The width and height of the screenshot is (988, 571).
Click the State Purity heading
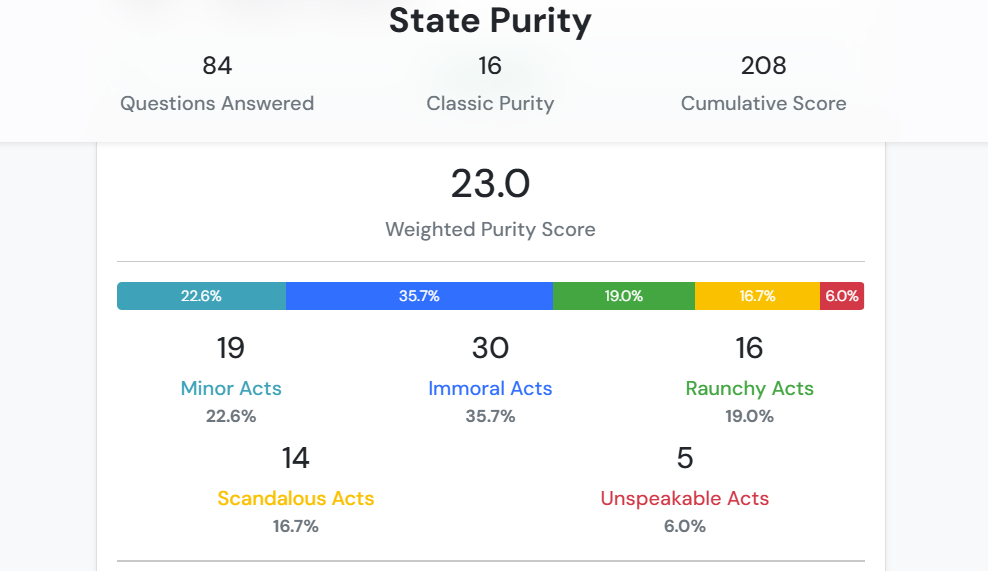point(490,21)
